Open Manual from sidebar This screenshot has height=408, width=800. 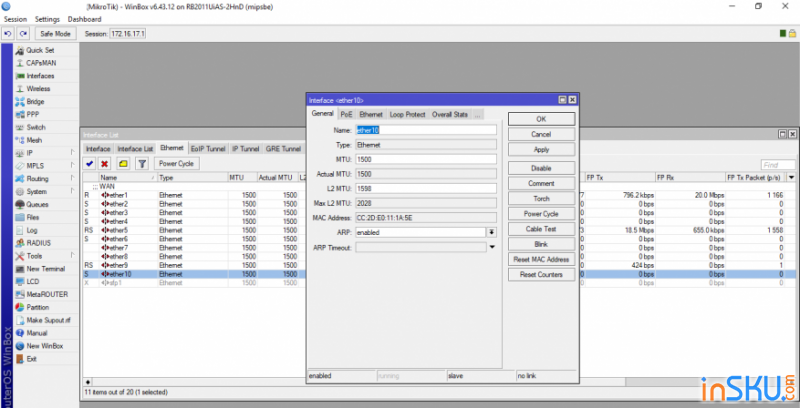[37, 333]
